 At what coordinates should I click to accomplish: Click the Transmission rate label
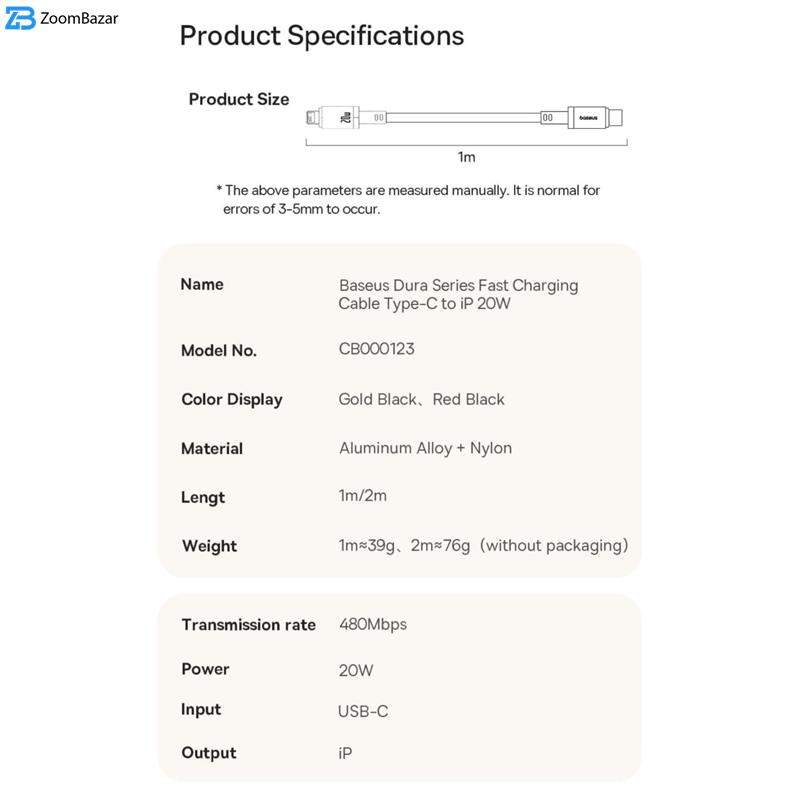click(248, 625)
